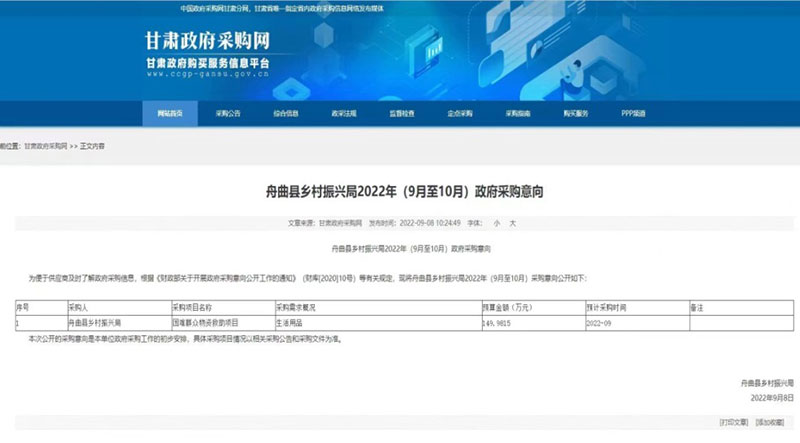The width and height of the screenshot is (800, 443).
Task: Open the PPP频道 navigation item
Action: point(634,114)
